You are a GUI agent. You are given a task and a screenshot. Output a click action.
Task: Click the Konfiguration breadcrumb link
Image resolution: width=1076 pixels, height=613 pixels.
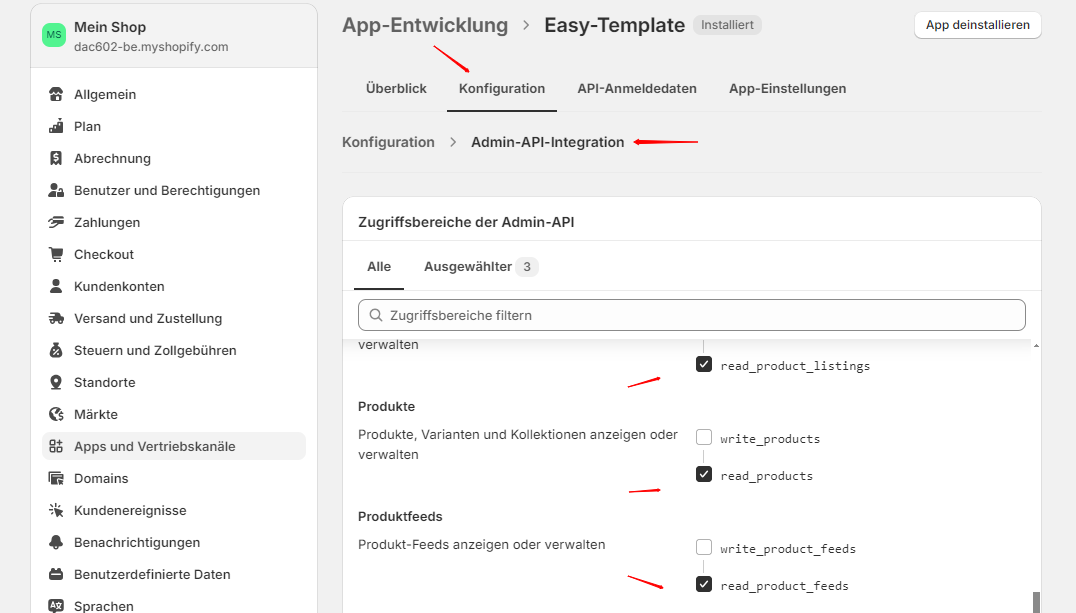point(388,142)
